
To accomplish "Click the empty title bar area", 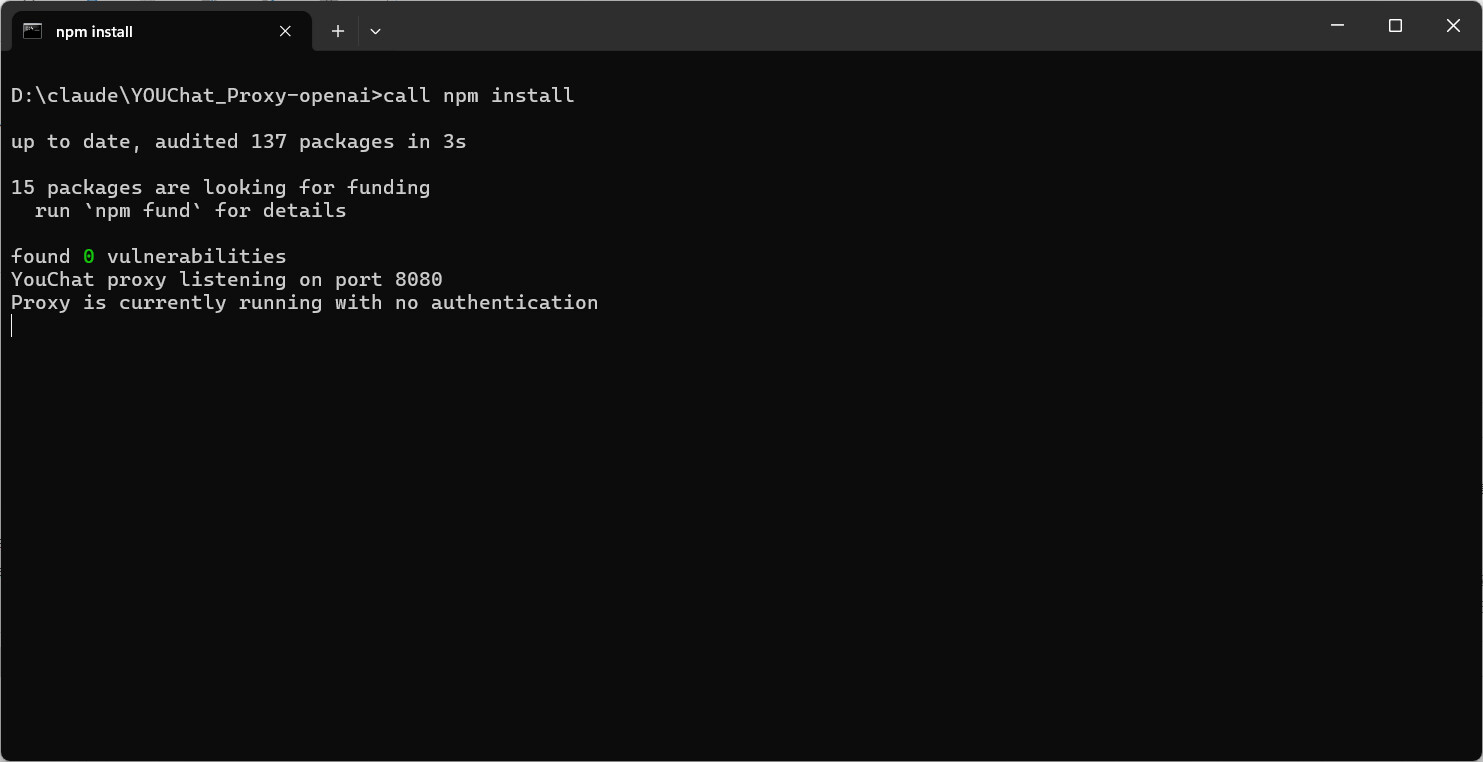I will 800,26.
